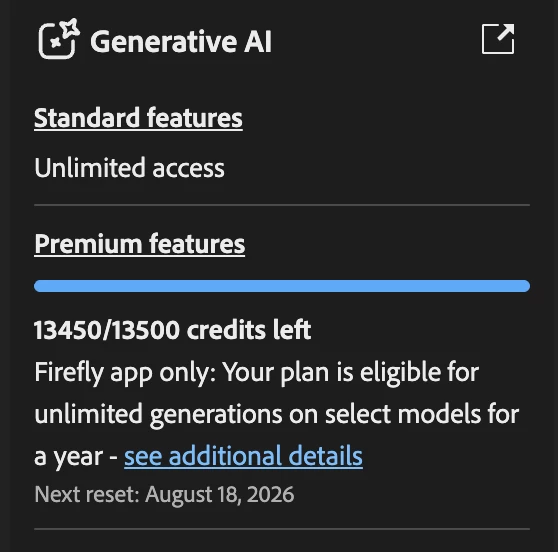Select the Generative AI panel heading

click(181, 42)
